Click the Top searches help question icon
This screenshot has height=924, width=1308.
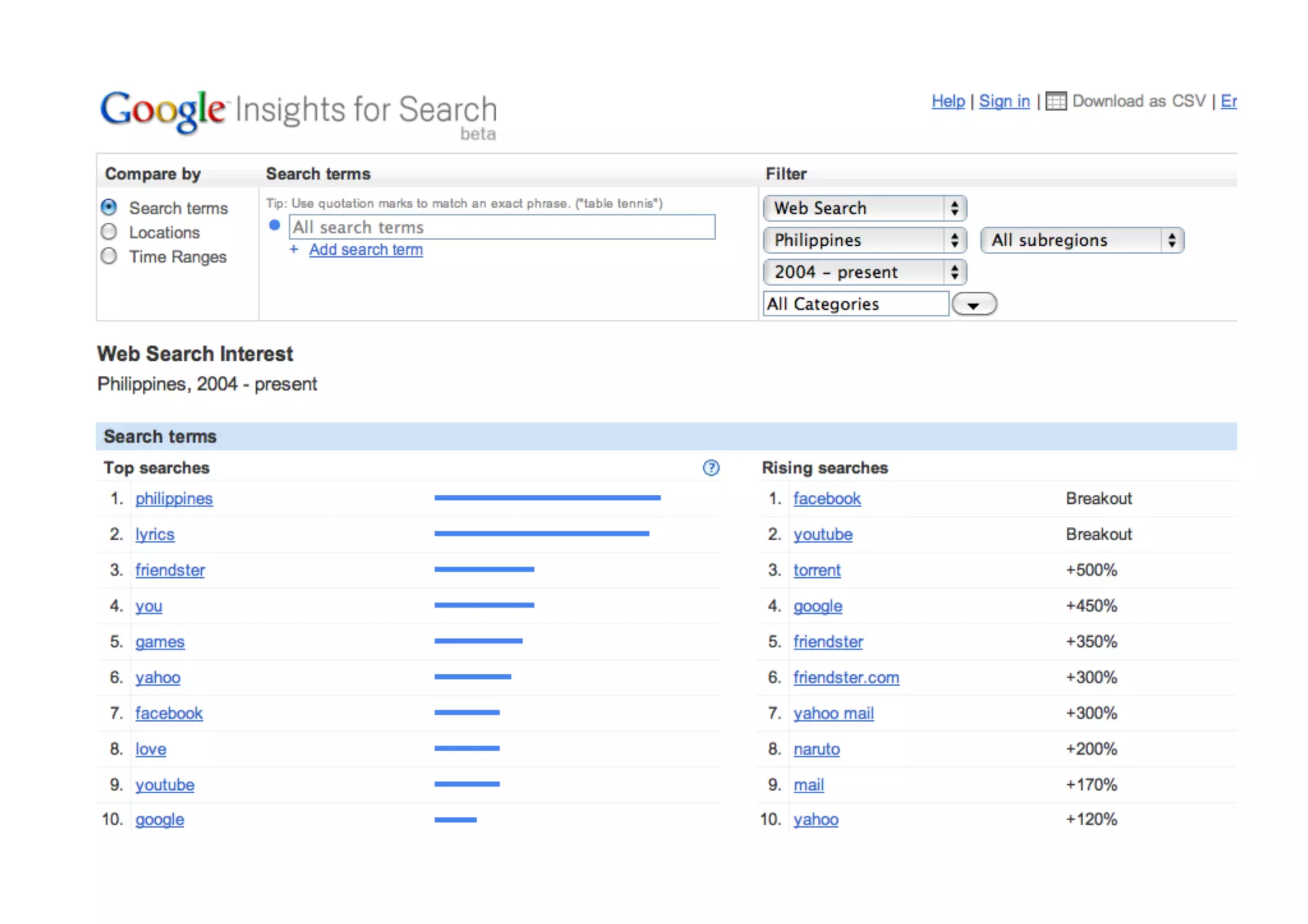(711, 468)
